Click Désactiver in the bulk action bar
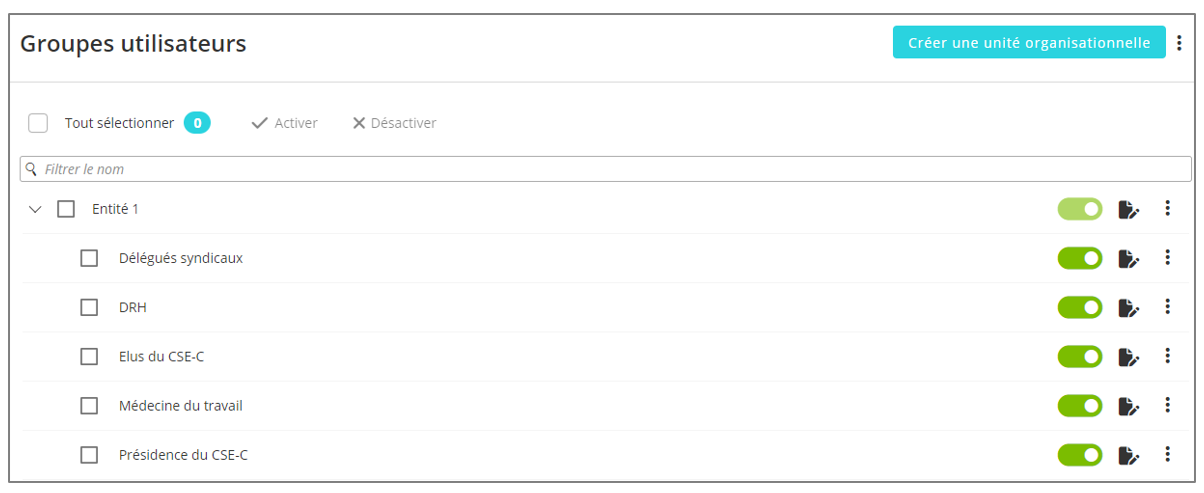Viewport: 1204px width, 493px height. pyautogui.click(x=394, y=123)
